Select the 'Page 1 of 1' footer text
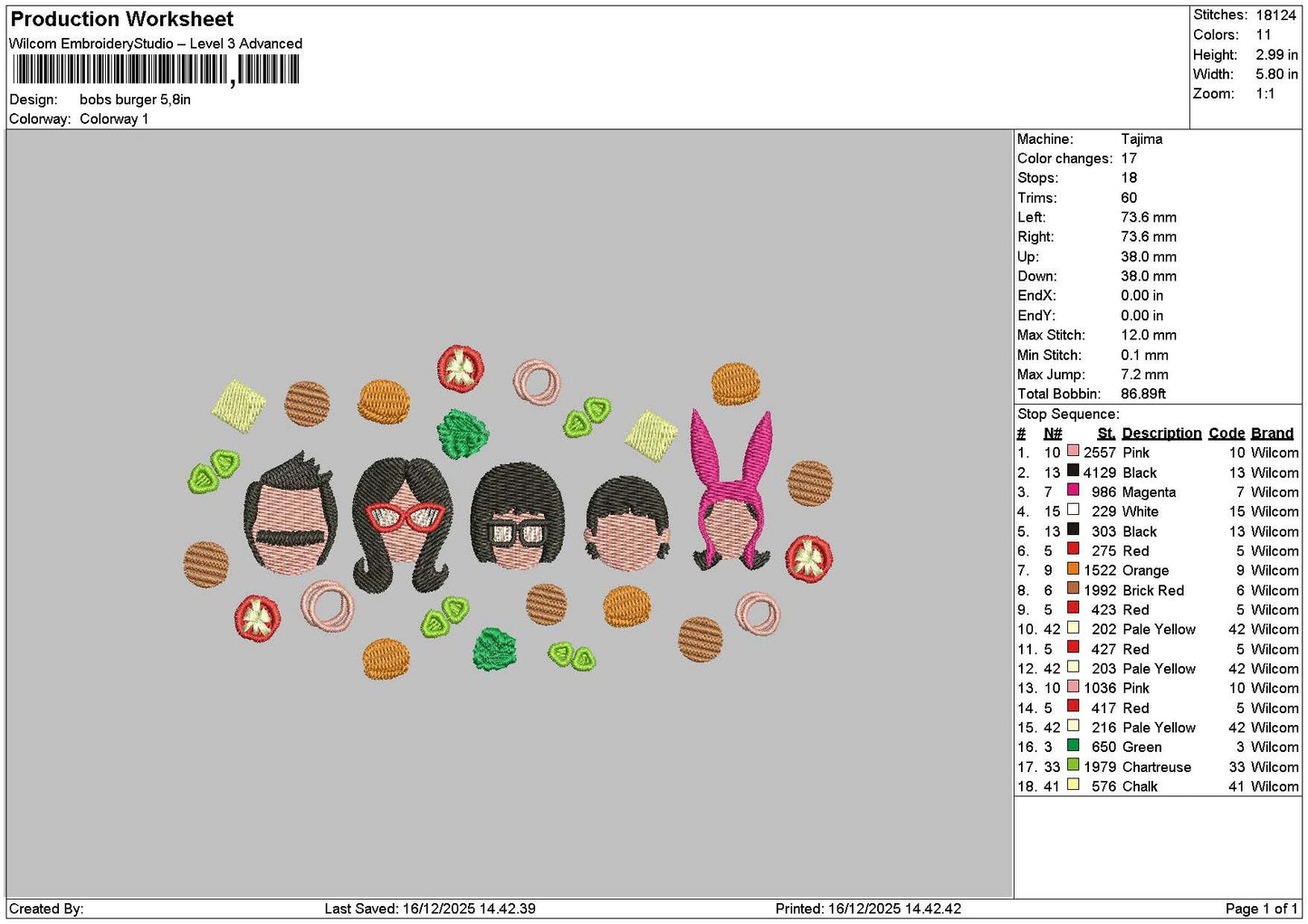This screenshot has height=924, width=1308. click(1262, 909)
